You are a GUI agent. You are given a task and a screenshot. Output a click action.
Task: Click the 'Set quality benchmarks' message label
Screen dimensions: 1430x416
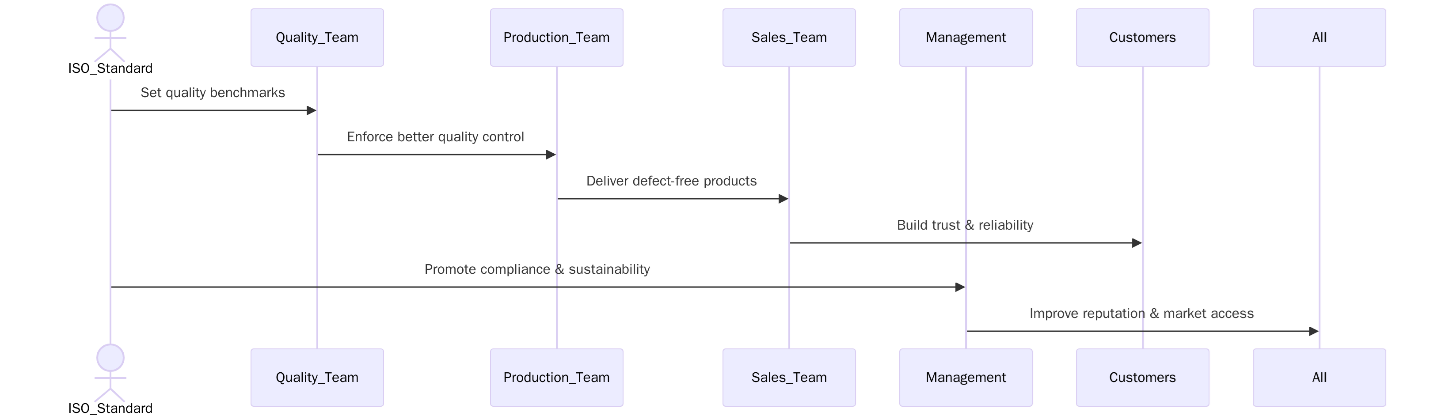(x=213, y=93)
